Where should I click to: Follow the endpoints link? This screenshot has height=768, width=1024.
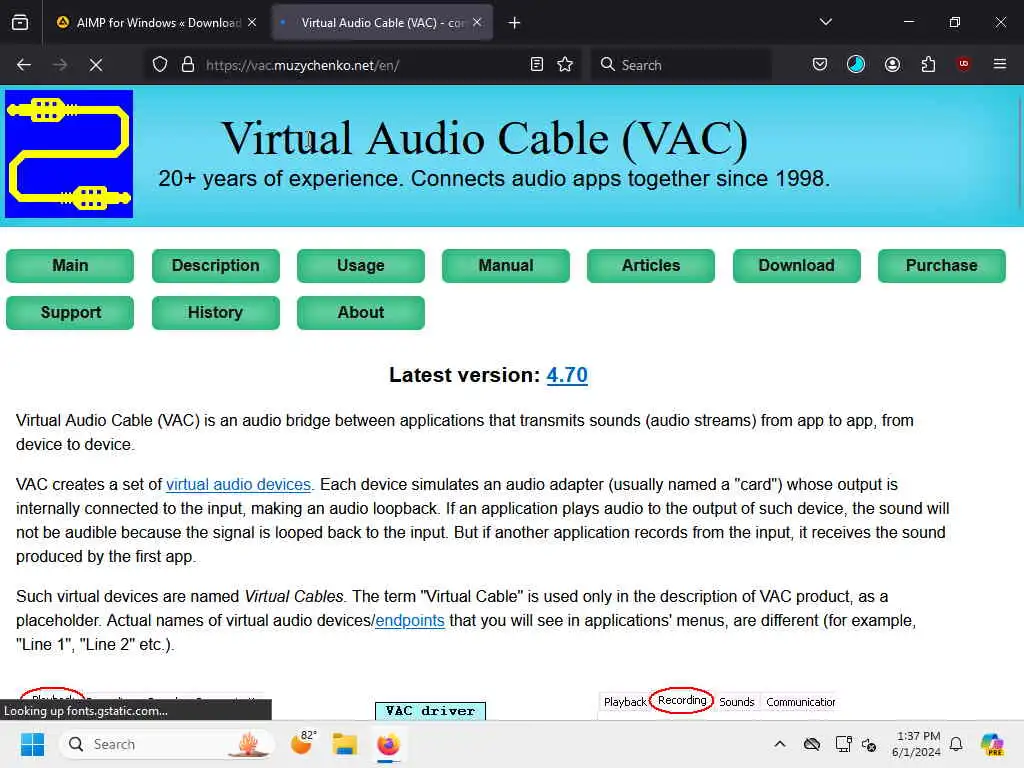point(410,620)
